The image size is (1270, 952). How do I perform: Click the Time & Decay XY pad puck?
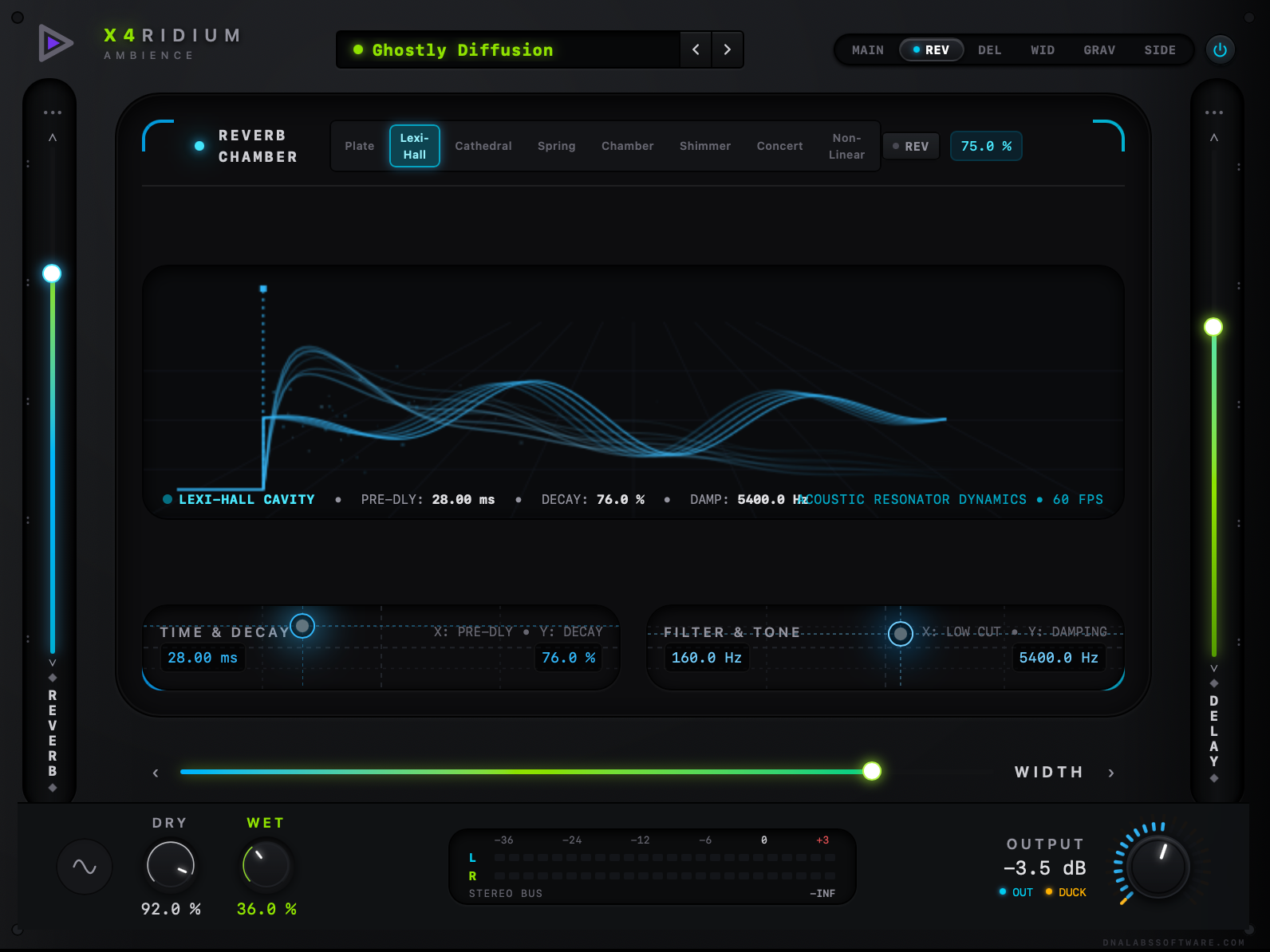[302, 626]
